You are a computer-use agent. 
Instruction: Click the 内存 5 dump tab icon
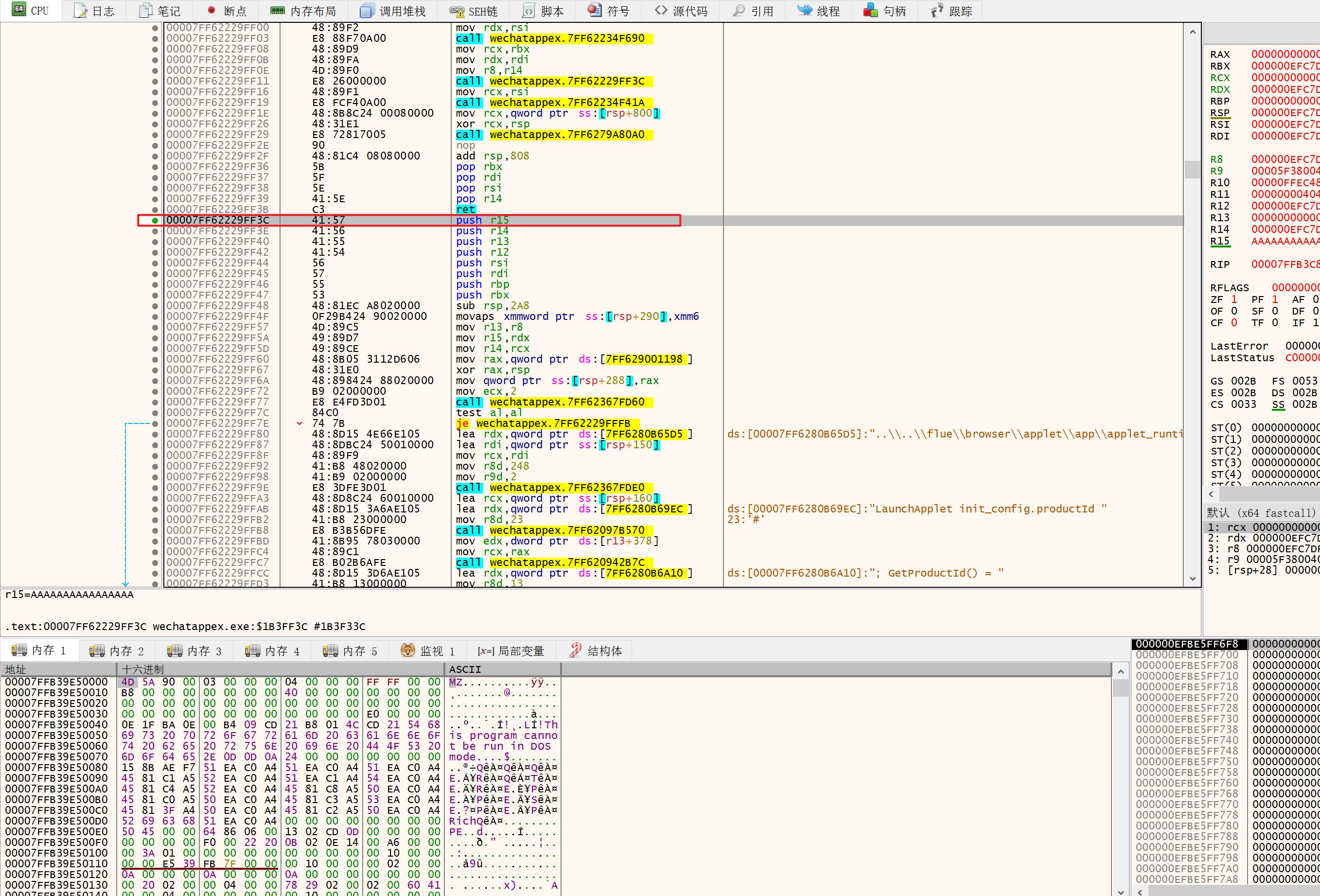(x=331, y=650)
